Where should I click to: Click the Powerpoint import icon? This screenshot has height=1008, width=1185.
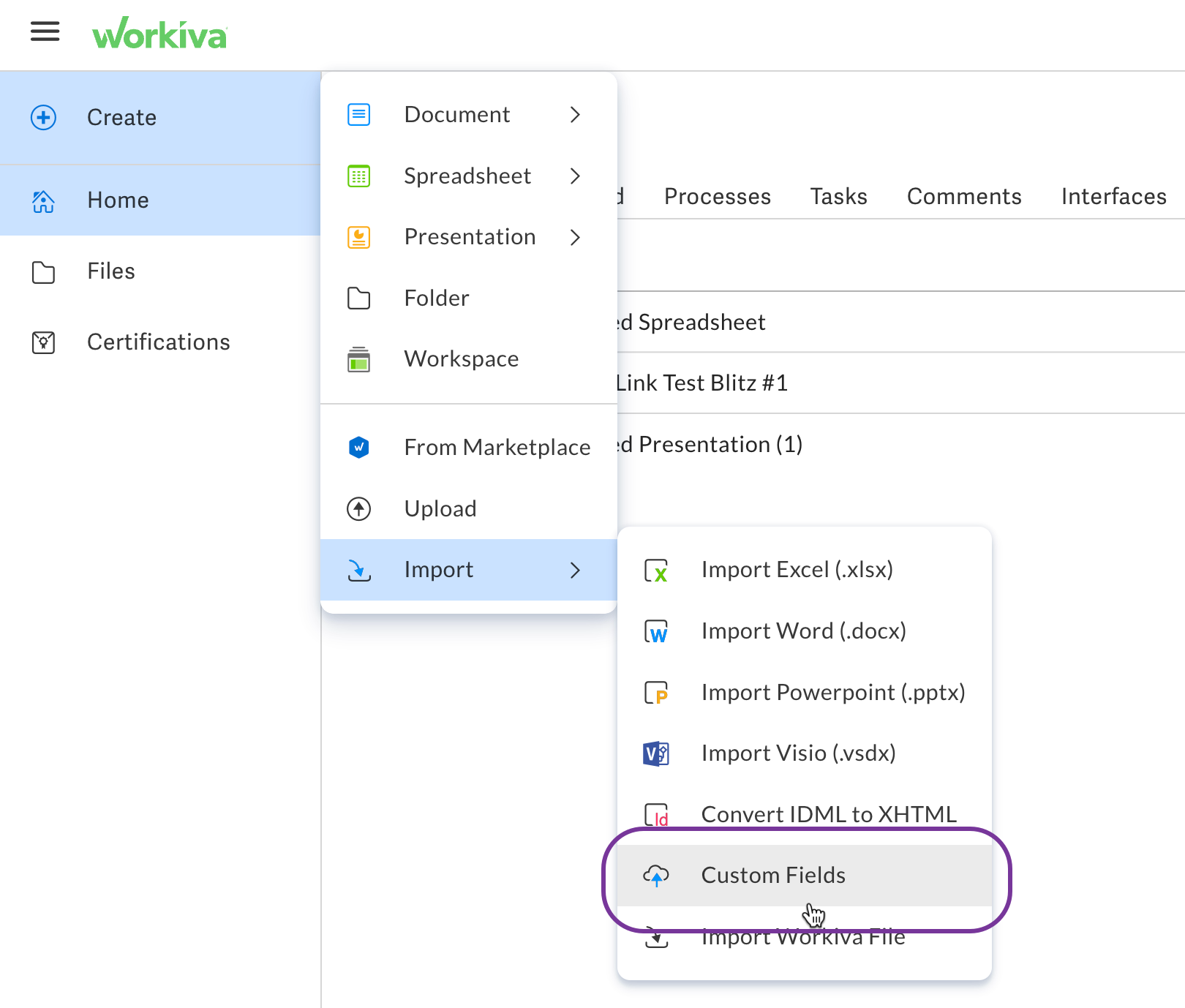tap(655, 693)
